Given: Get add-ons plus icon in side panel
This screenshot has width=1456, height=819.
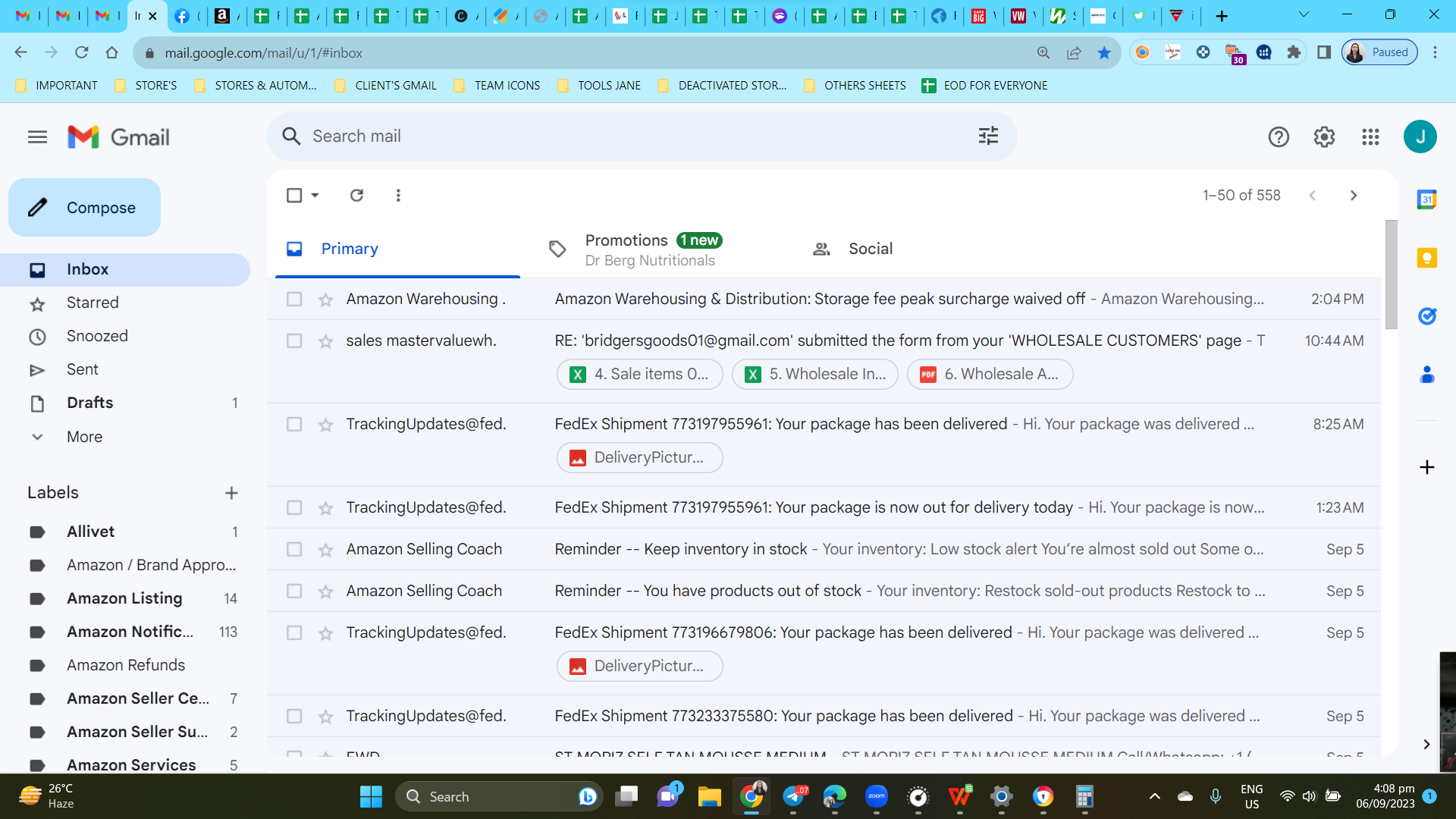Looking at the screenshot, I should (1426, 467).
